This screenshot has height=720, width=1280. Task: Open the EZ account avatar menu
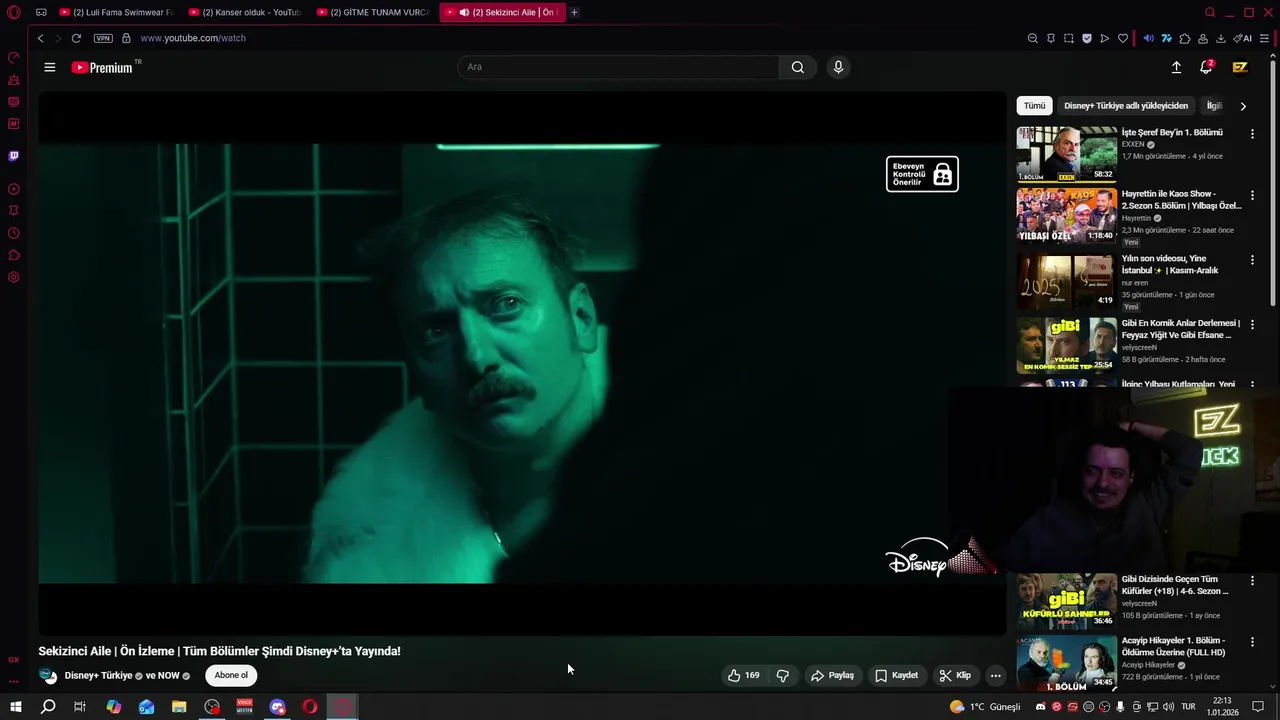(x=1240, y=67)
